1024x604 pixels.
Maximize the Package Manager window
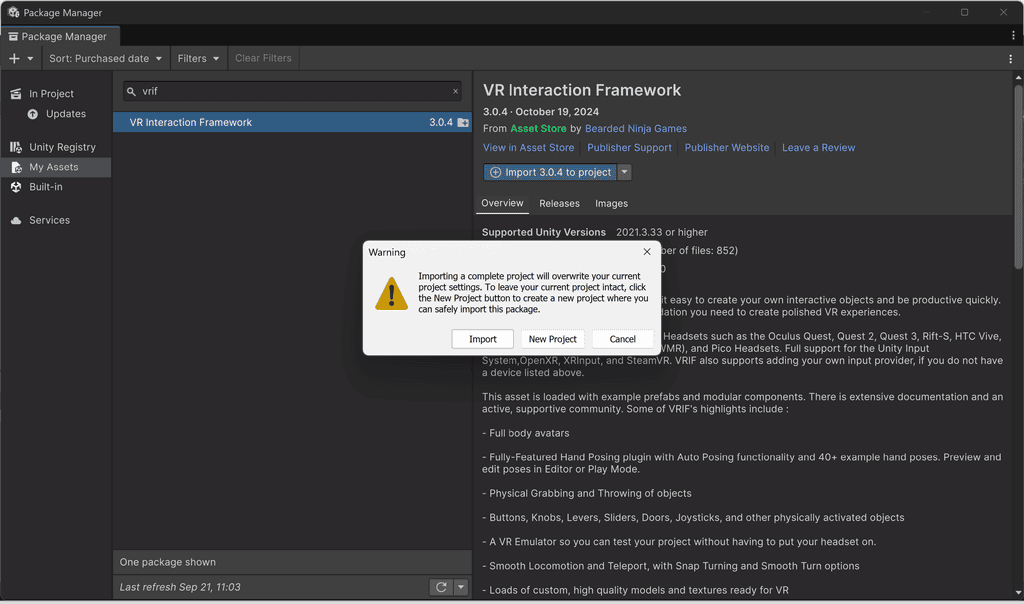coord(964,12)
